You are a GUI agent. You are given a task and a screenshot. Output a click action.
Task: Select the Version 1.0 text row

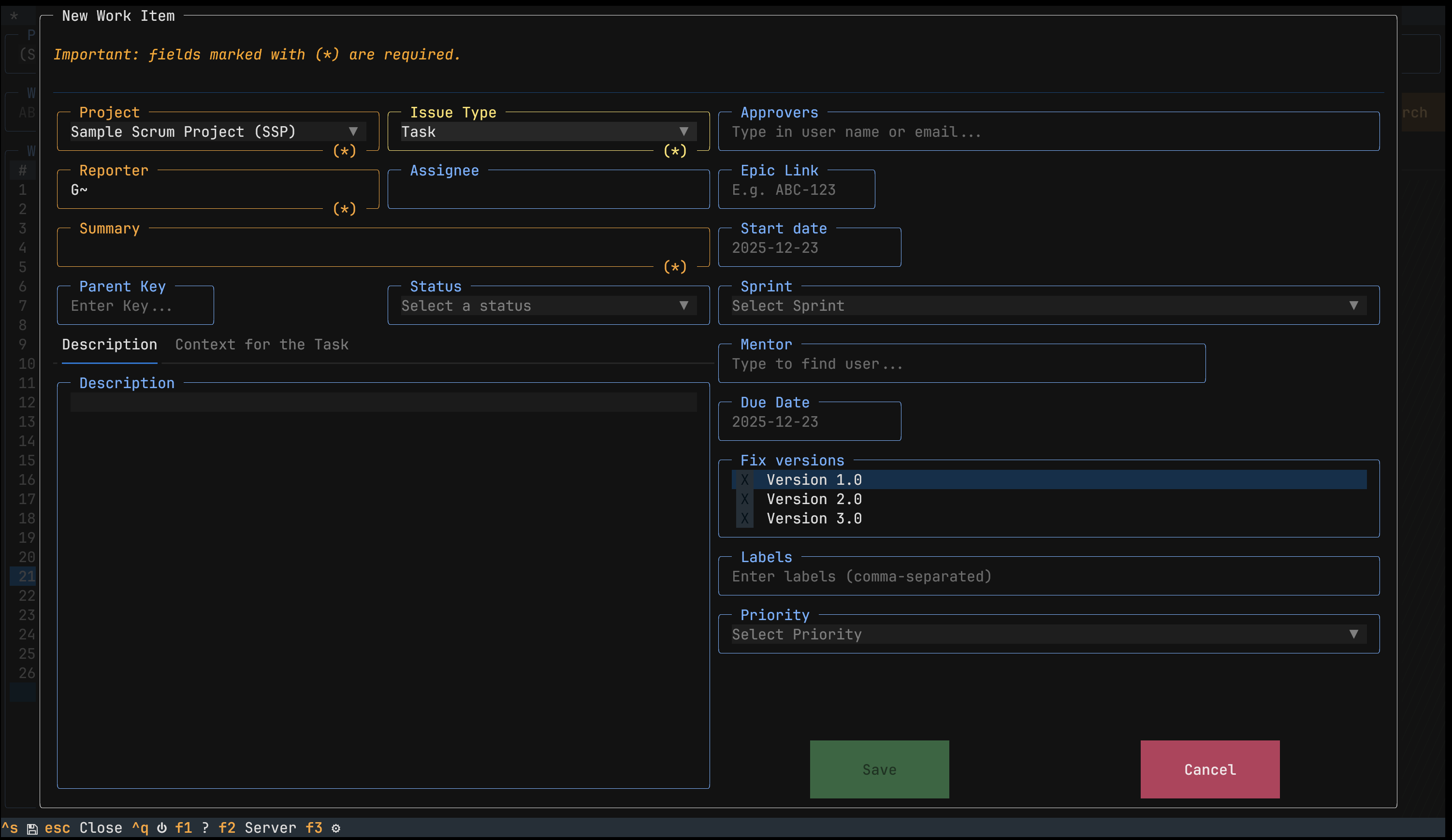click(1049, 479)
